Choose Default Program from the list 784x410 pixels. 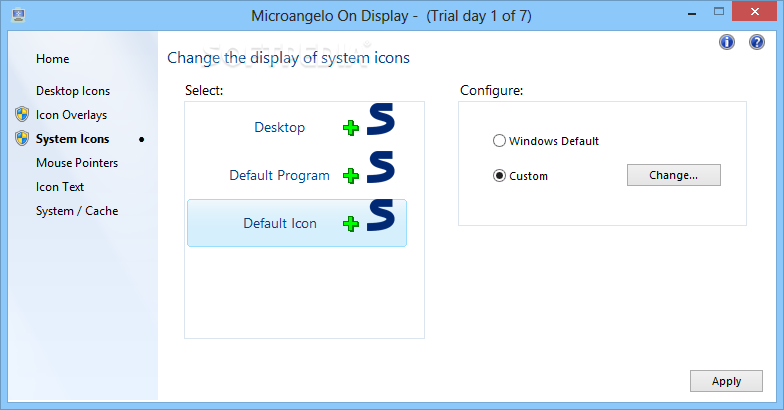pyautogui.click(x=279, y=175)
